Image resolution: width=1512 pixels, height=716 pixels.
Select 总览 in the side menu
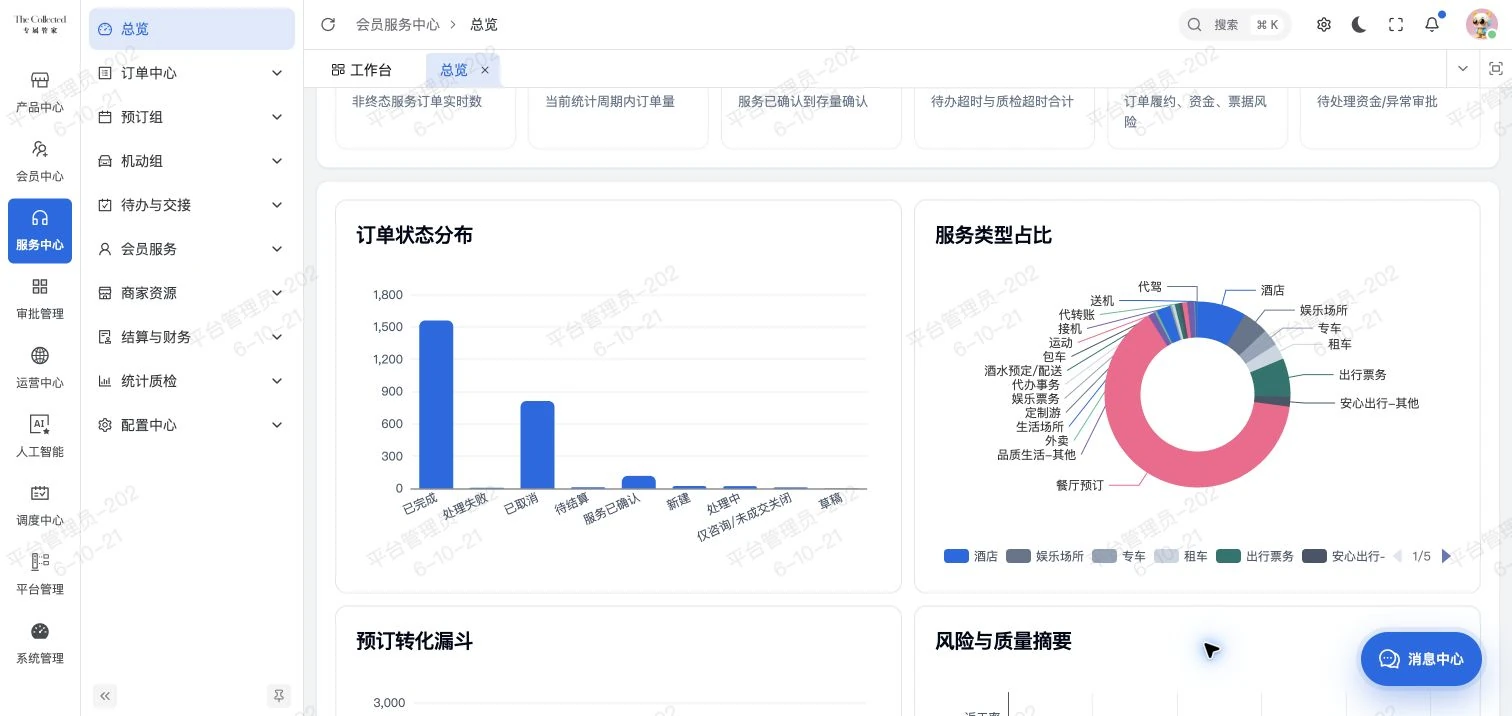click(192, 29)
